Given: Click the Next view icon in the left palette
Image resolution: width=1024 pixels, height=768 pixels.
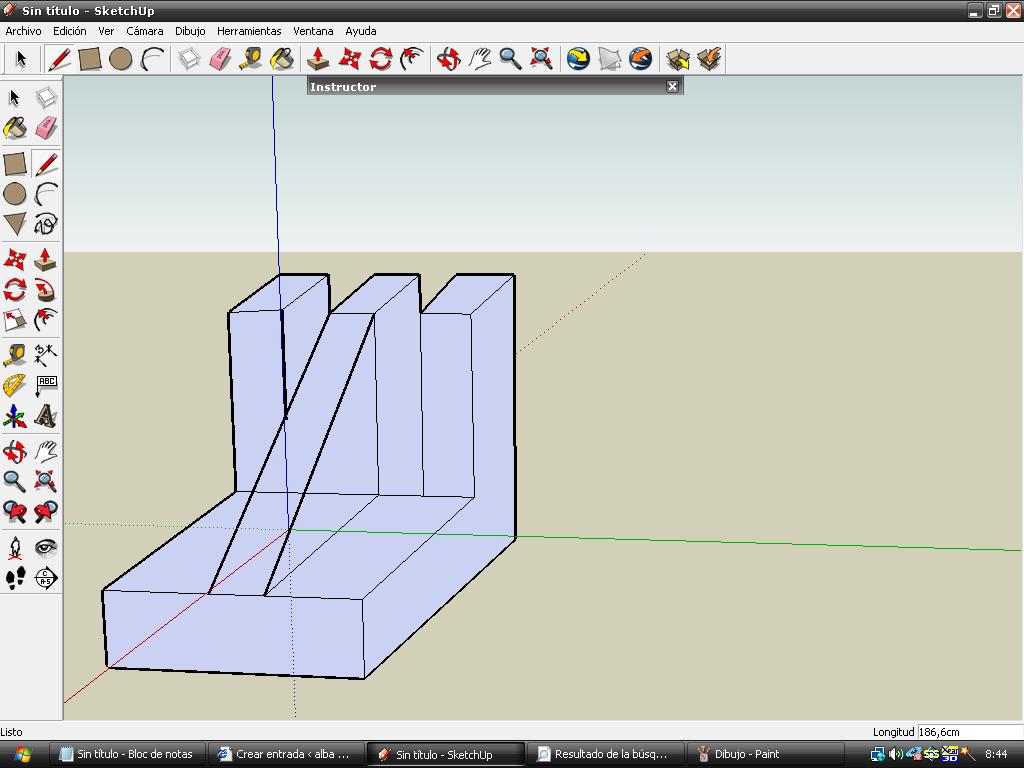Looking at the screenshot, I should pos(46,512).
